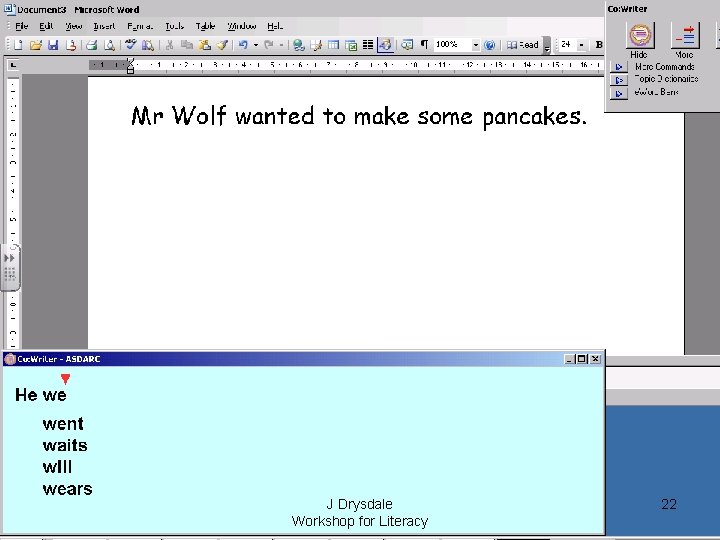Viewport: 720px width, 540px height.
Task: Click the CoWriter title bar app icon
Action: pos(10,359)
